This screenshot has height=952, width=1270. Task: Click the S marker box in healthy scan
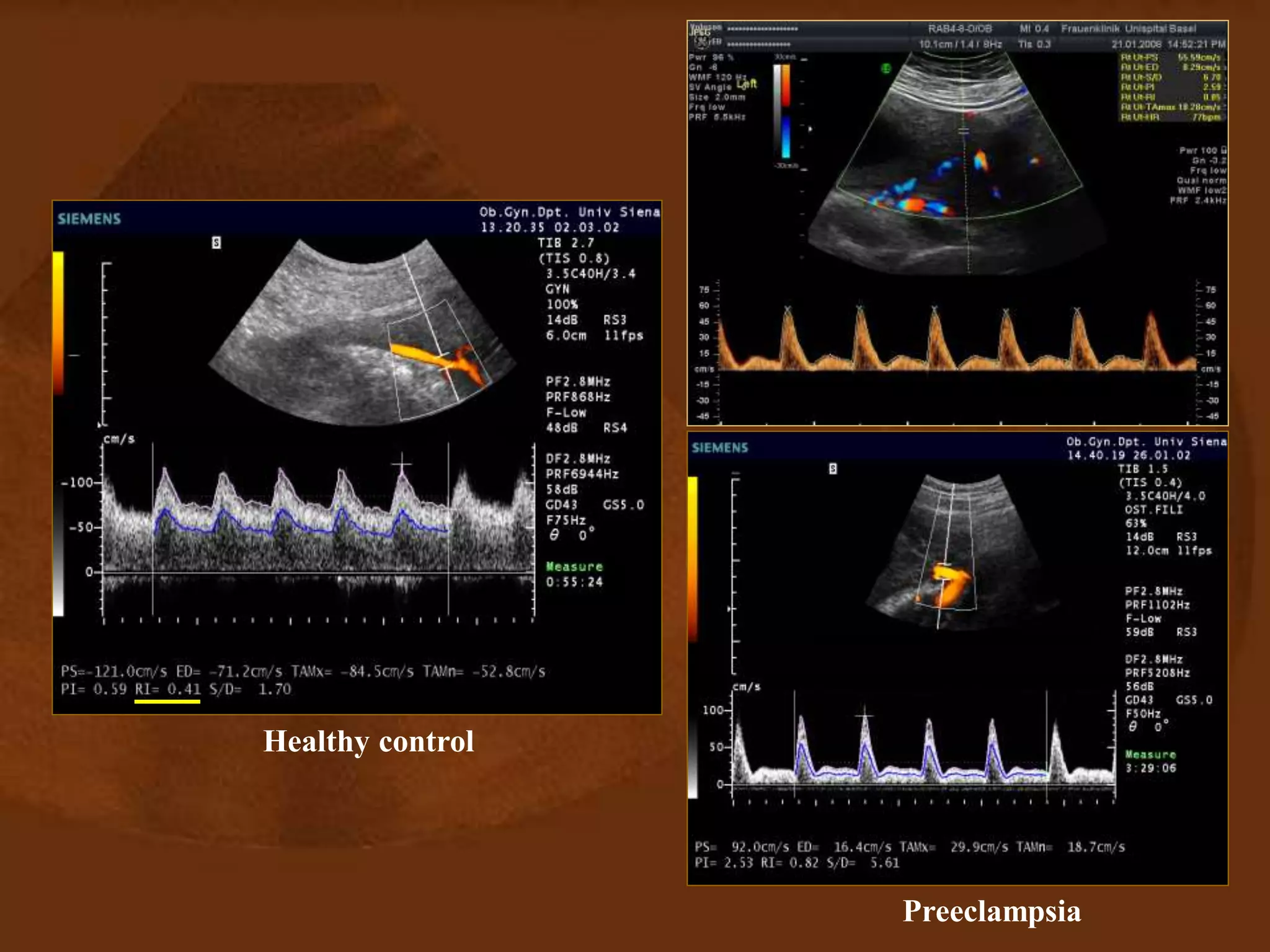point(216,242)
